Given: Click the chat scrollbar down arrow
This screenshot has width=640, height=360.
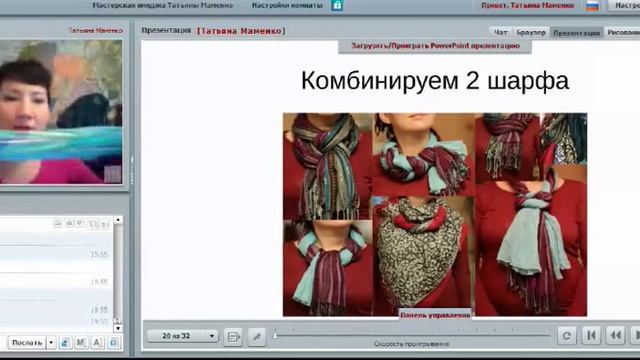Looking at the screenshot, I should point(118,328).
